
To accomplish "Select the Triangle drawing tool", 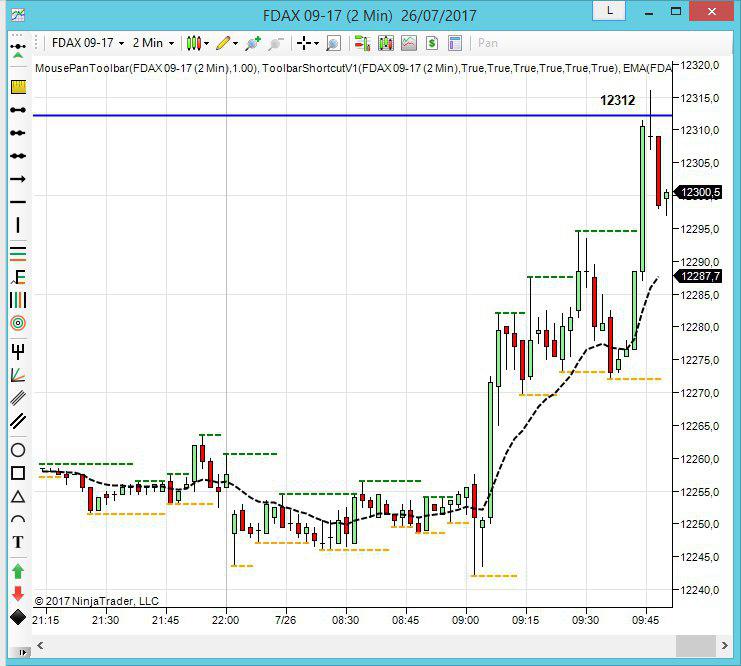I will click(18, 496).
